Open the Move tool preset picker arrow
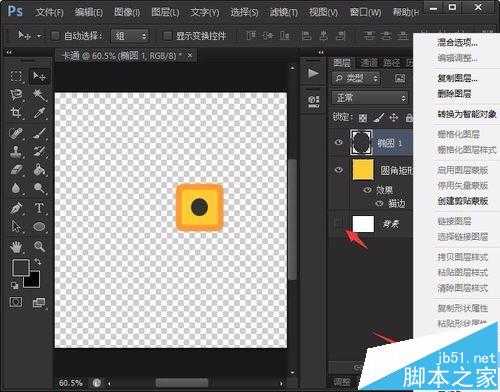500x392 pixels. tap(39, 35)
